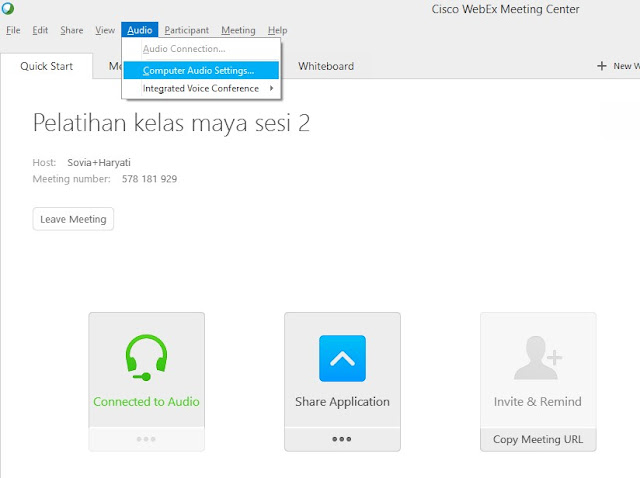Viewport: 640px width, 478px height.
Task: Click meeting title Pelatihan kelas maya sesi 2
Action: (171, 123)
